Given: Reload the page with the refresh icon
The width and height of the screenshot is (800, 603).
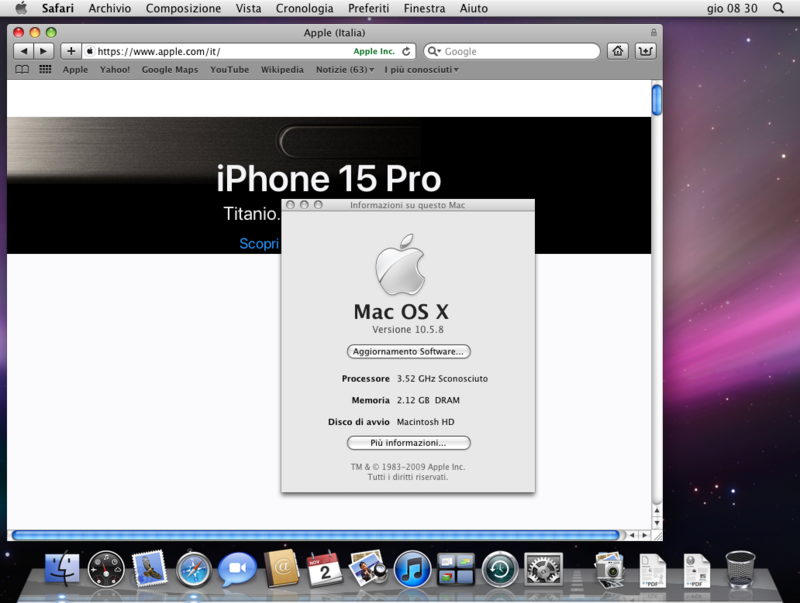Looking at the screenshot, I should click(406, 51).
